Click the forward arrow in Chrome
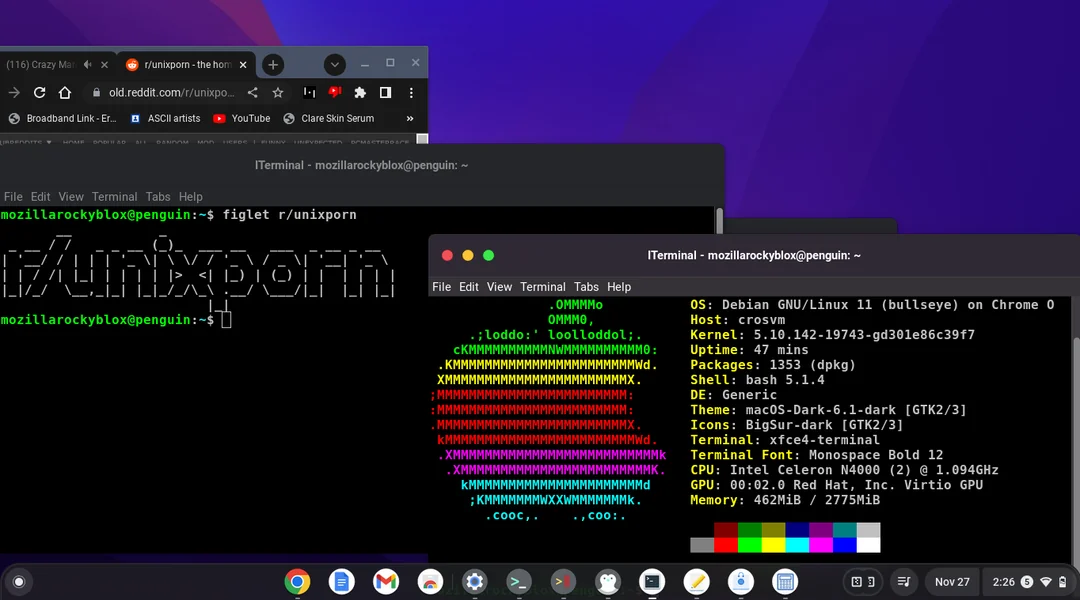The image size is (1080, 600). point(14,92)
